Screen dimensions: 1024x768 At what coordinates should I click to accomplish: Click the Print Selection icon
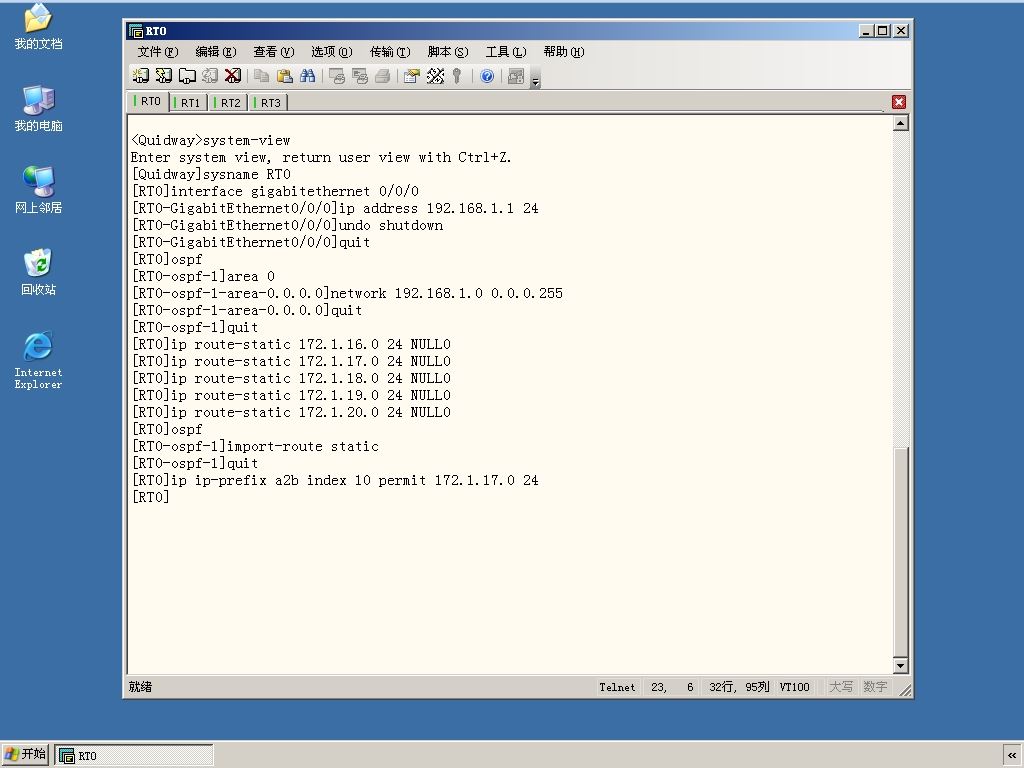[360, 76]
